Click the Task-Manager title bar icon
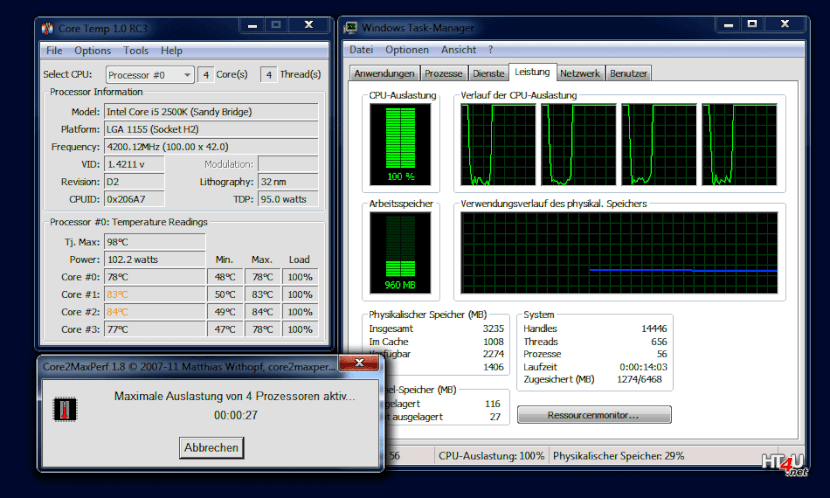The height and width of the screenshot is (498, 830). 350,28
